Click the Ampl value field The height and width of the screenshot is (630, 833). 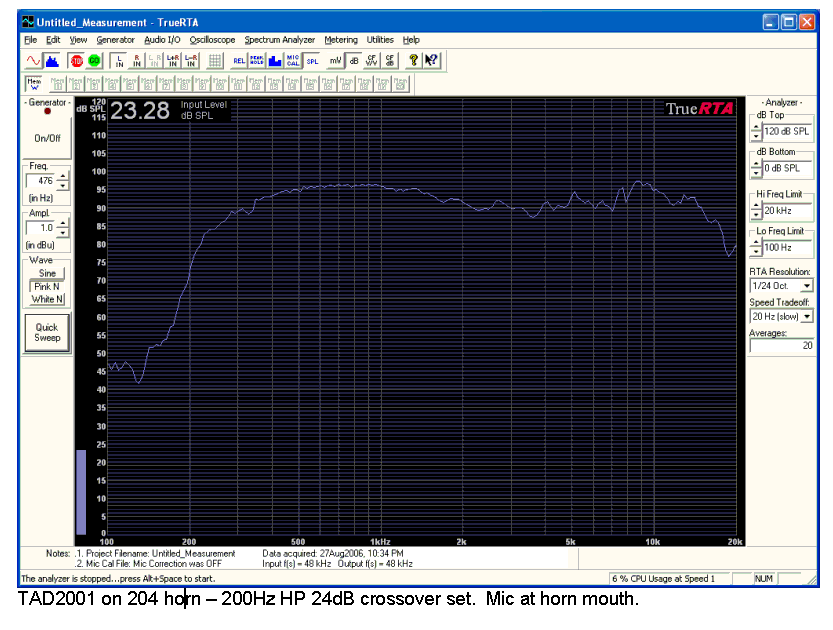click(40, 228)
